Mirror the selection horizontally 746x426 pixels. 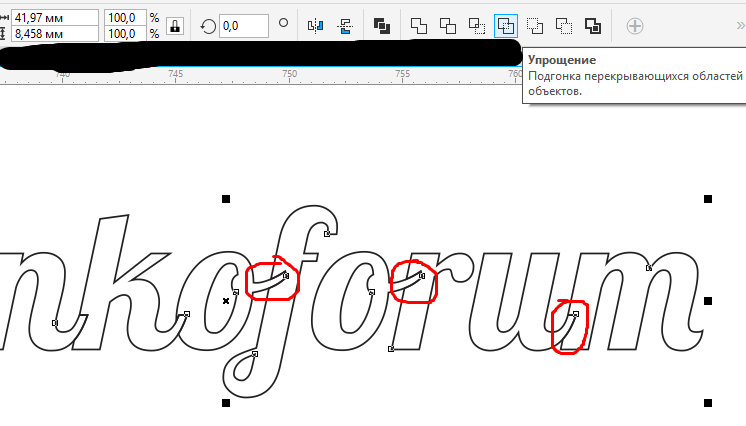coord(316,25)
